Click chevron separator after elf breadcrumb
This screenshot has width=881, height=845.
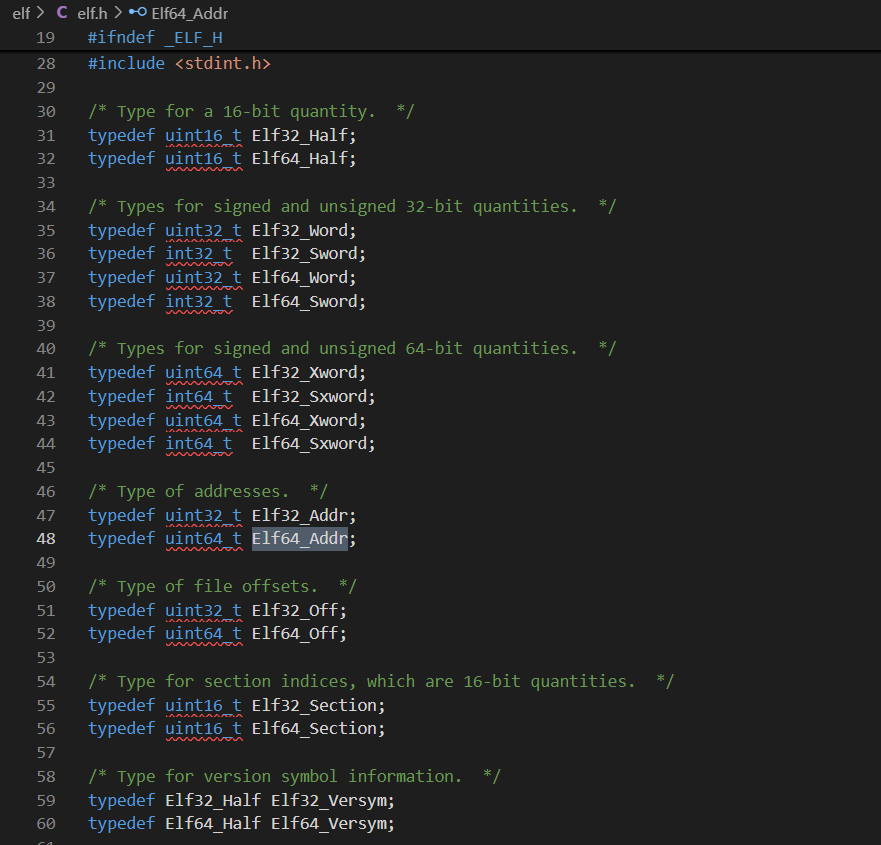40,13
